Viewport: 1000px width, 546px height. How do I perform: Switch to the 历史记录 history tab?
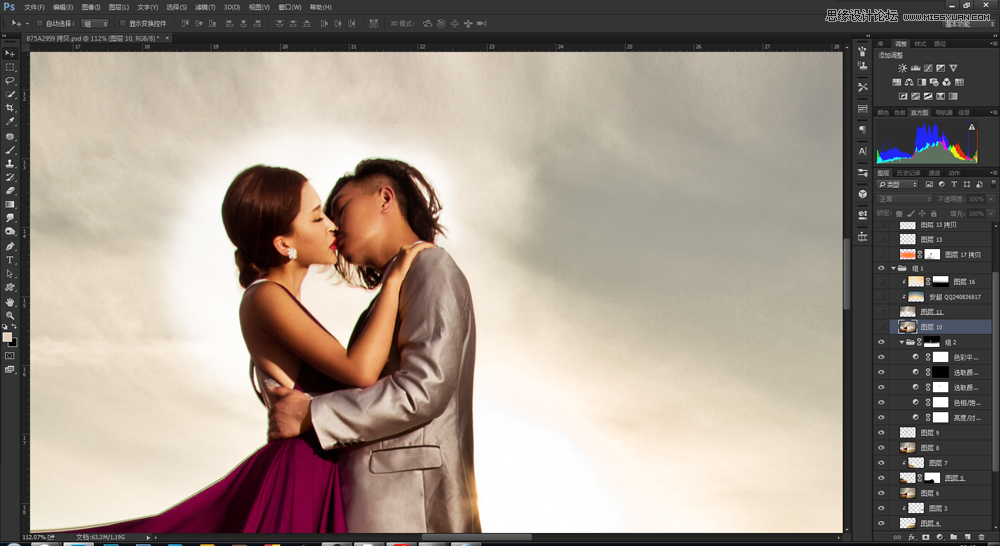pyautogui.click(x=908, y=173)
